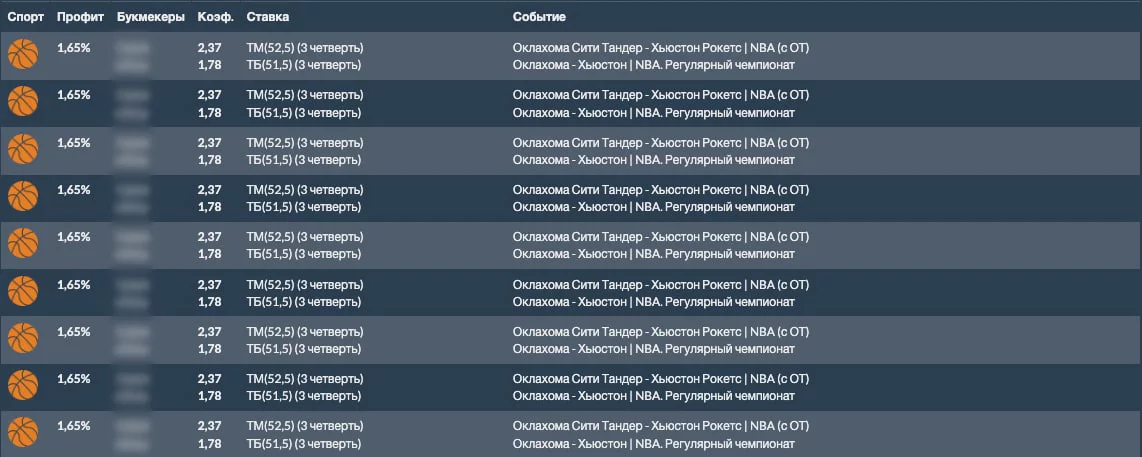Click the Событие column header
The height and width of the screenshot is (457, 1142).
pos(539,18)
